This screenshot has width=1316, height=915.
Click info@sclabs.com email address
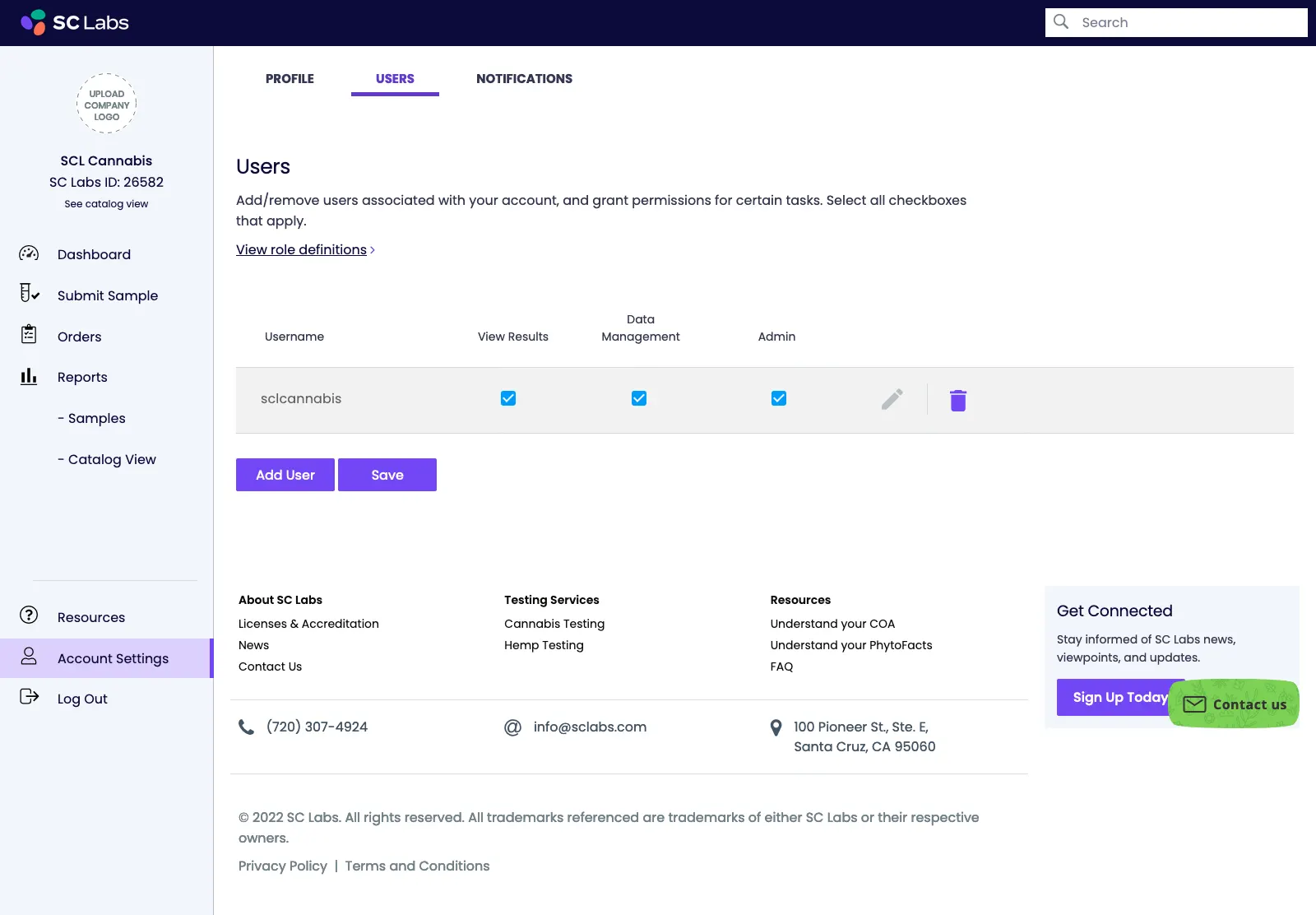(590, 727)
